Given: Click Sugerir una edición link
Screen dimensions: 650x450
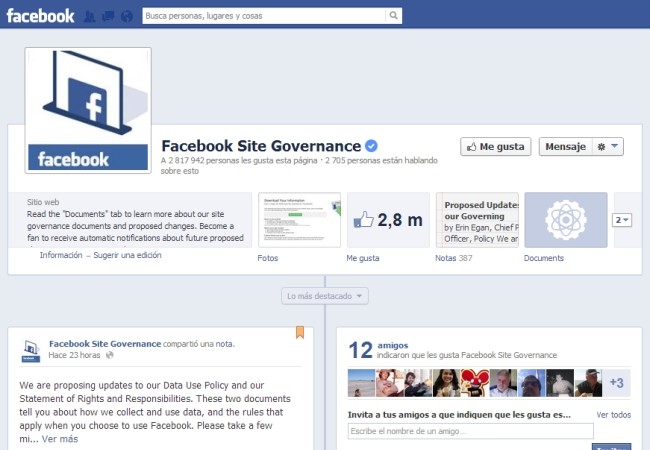Looking at the screenshot, I should [x=127, y=255].
